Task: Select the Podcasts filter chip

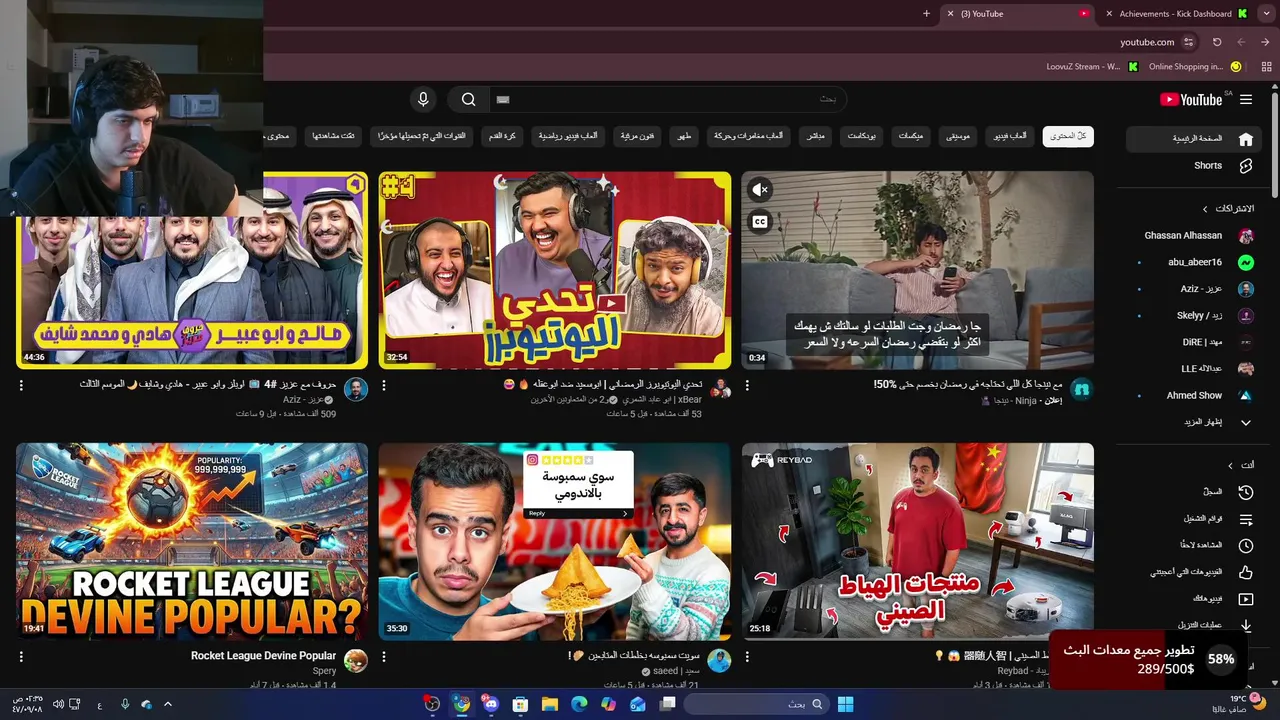Action: point(861,136)
